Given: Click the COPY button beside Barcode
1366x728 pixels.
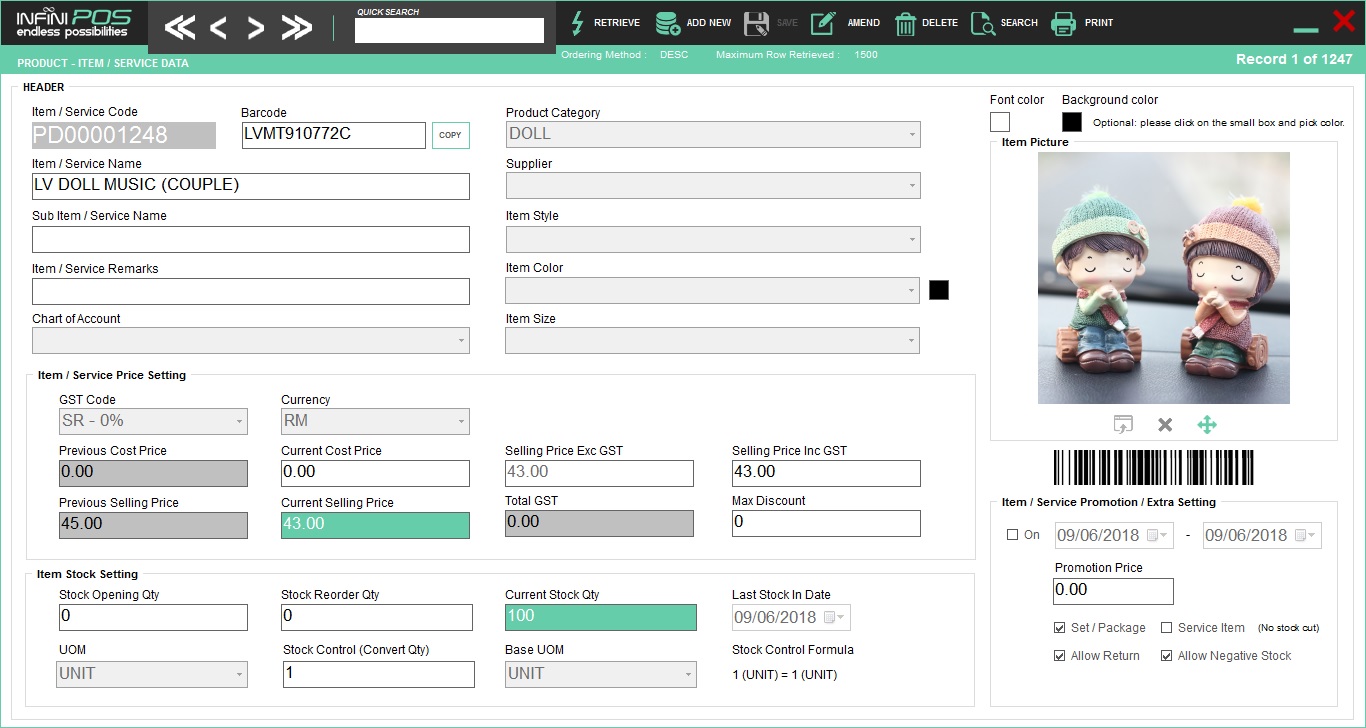Looking at the screenshot, I should click(x=451, y=135).
